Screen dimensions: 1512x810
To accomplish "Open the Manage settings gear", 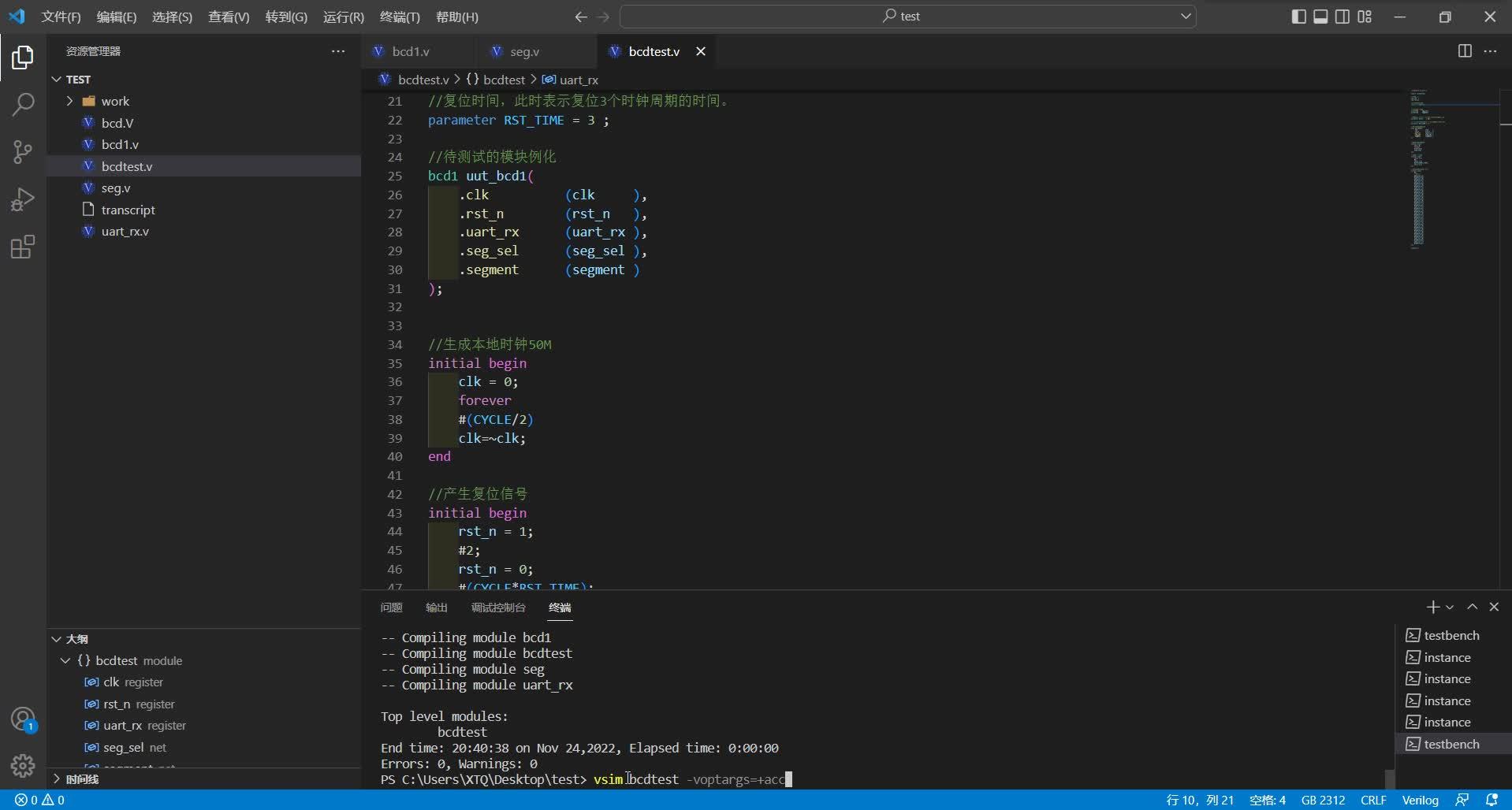I will click(23, 765).
